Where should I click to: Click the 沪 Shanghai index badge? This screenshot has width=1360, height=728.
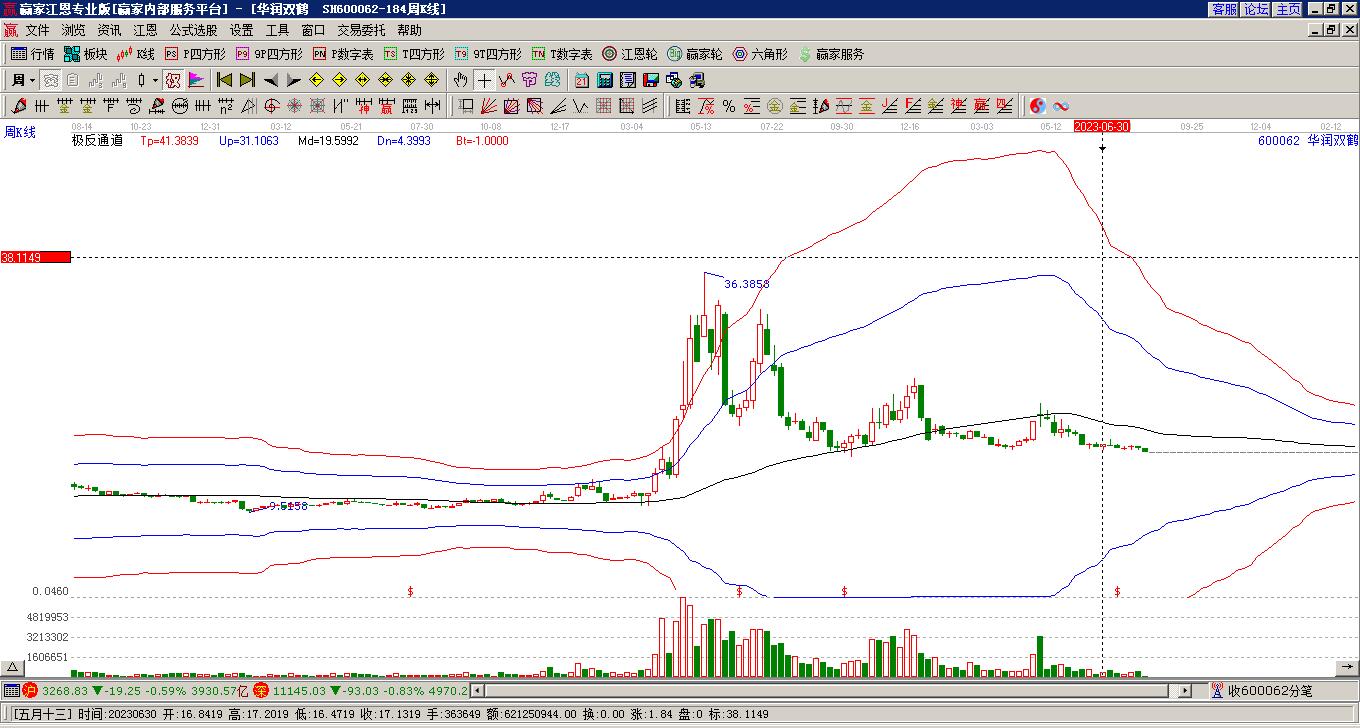(30, 690)
